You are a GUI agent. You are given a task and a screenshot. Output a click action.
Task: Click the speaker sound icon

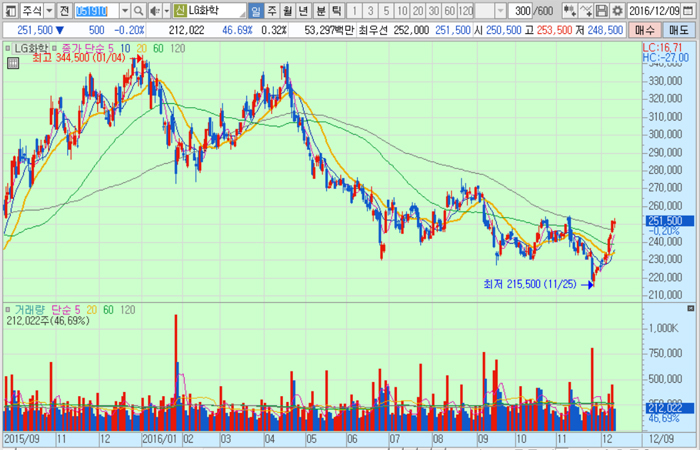[155, 10]
